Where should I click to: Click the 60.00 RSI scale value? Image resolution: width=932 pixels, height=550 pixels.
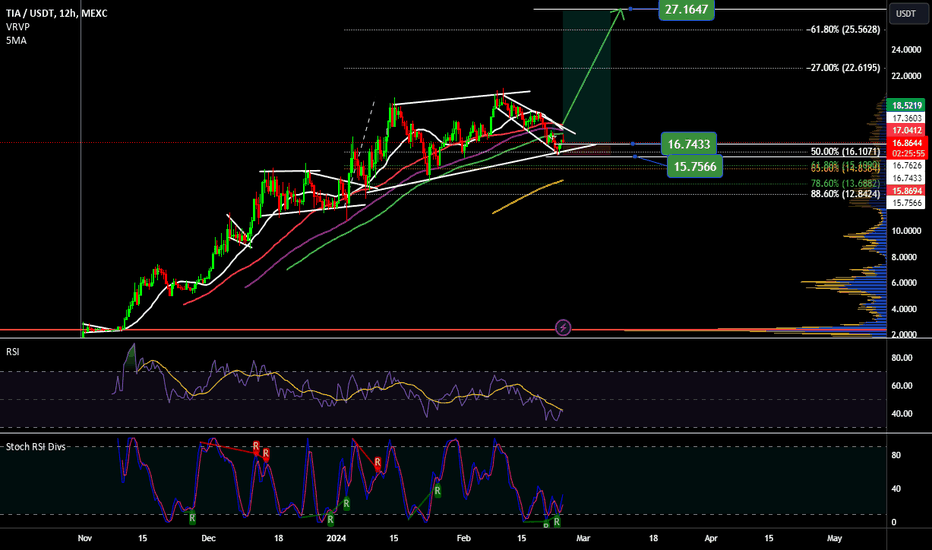(902, 386)
